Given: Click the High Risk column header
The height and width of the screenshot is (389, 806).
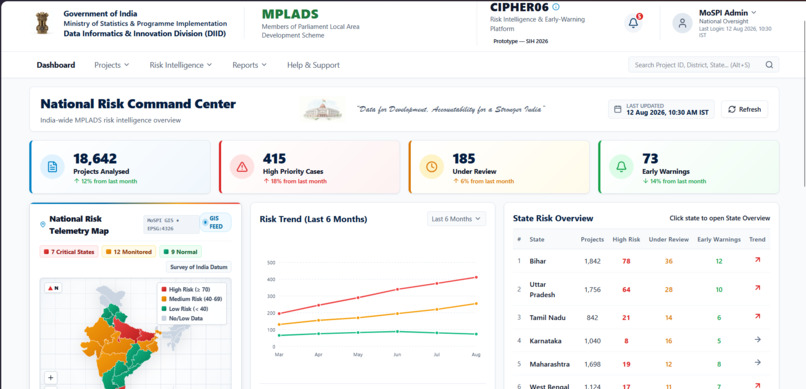Looking at the screenshot, I should coord(626,239).
